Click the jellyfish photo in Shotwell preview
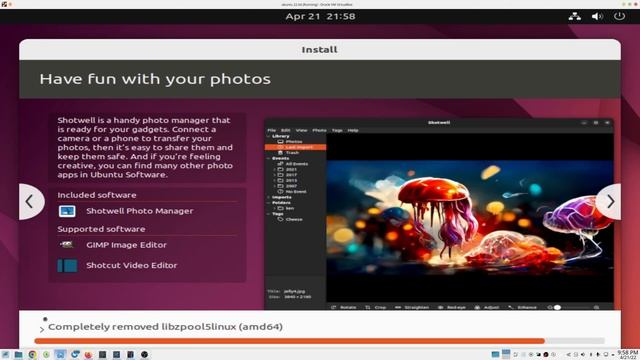Viewport: 640px width, 360px height. (470, 218)
